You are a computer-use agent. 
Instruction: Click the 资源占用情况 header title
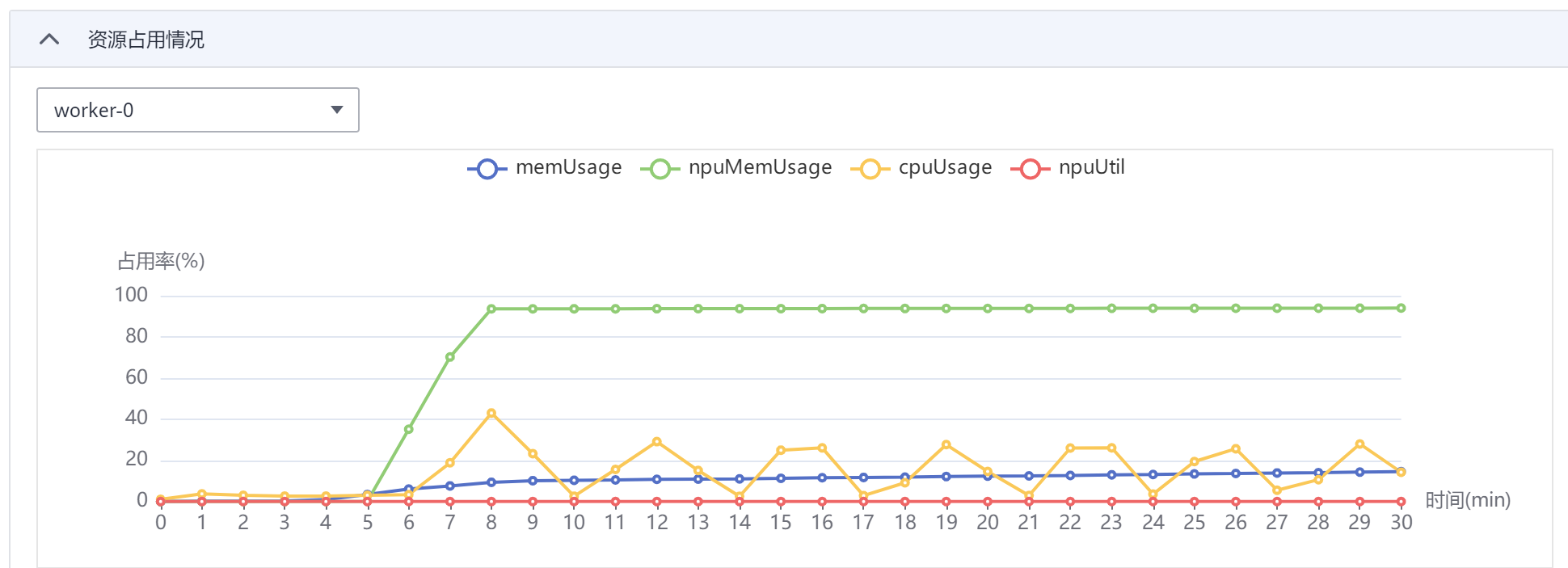click(x=145, y=40)
